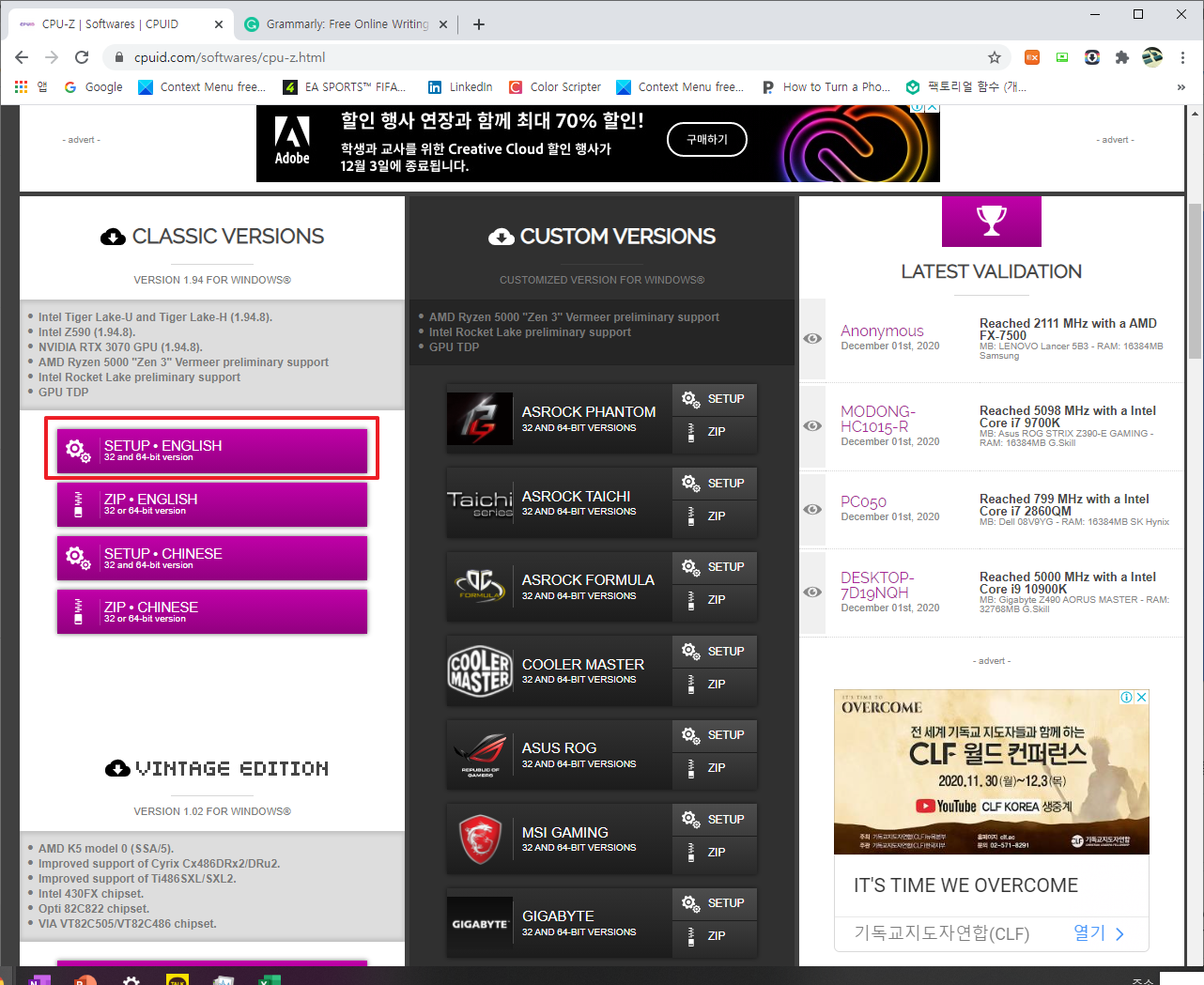Image resolution: width=1204 pixels, height=985 pixels.
Task: Open the Color Scripter bookmark
Action: (x=555, y=87)
